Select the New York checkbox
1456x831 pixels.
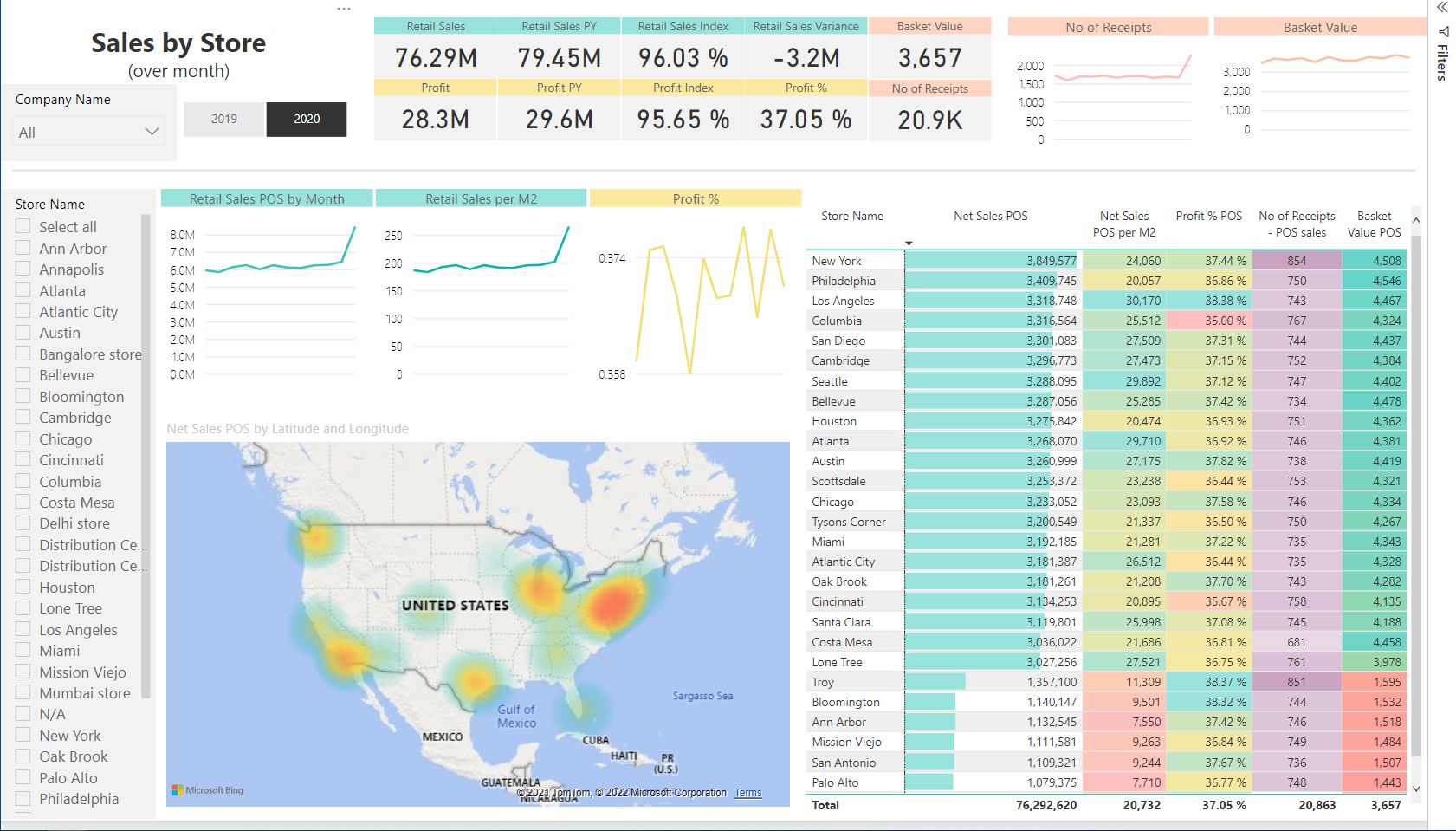coord(23,735)
